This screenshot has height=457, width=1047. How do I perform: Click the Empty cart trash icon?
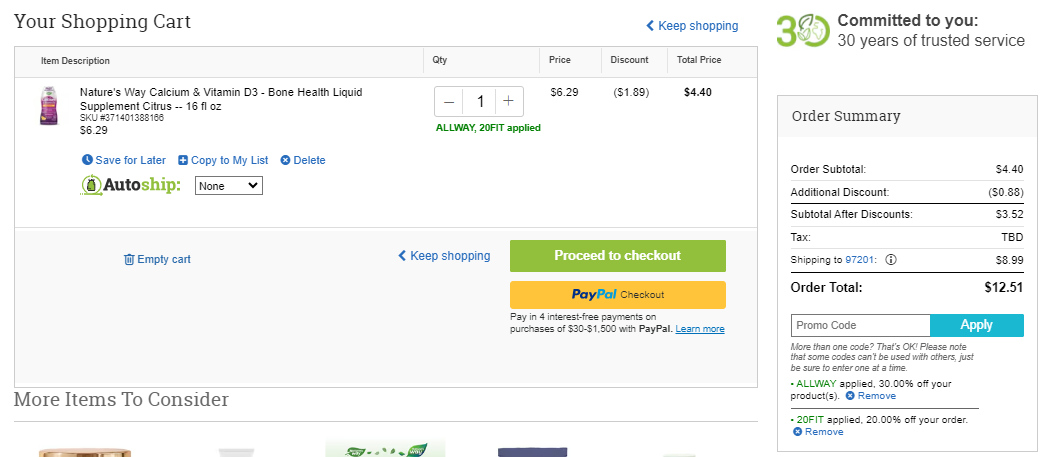click(130, 259)
